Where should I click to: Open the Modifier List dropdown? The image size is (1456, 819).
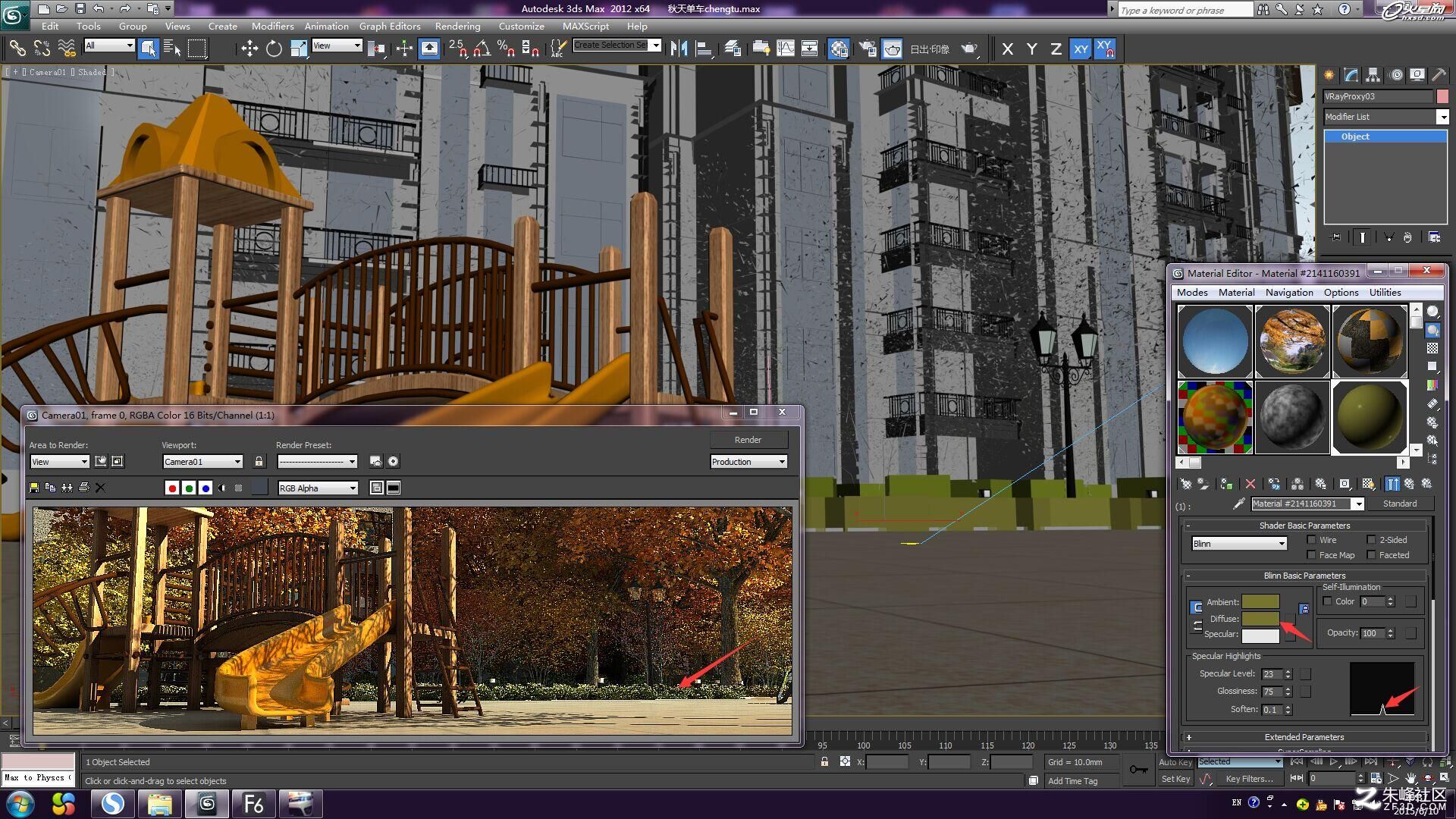pyautogui.click(x=1385, y=117)
